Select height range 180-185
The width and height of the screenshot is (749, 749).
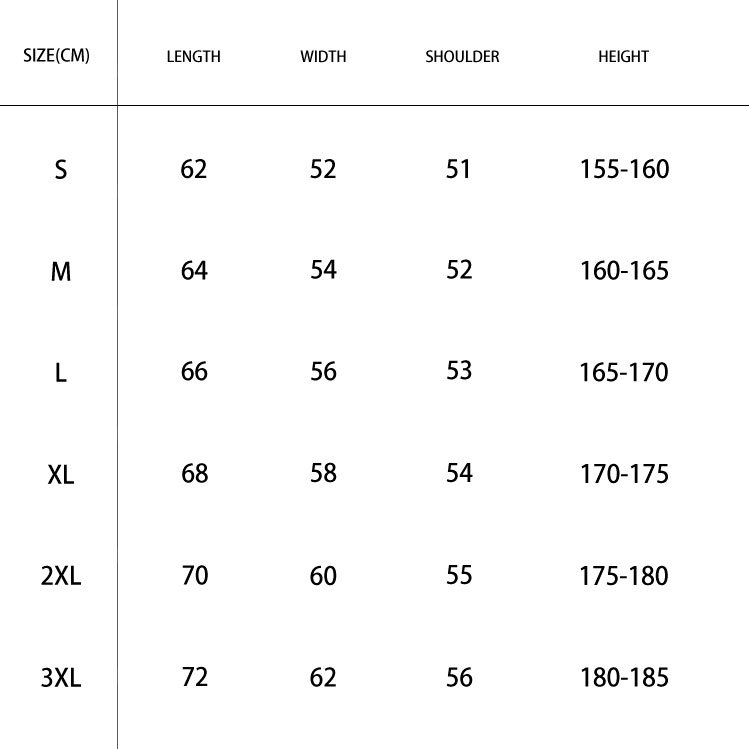coord(624,678)
